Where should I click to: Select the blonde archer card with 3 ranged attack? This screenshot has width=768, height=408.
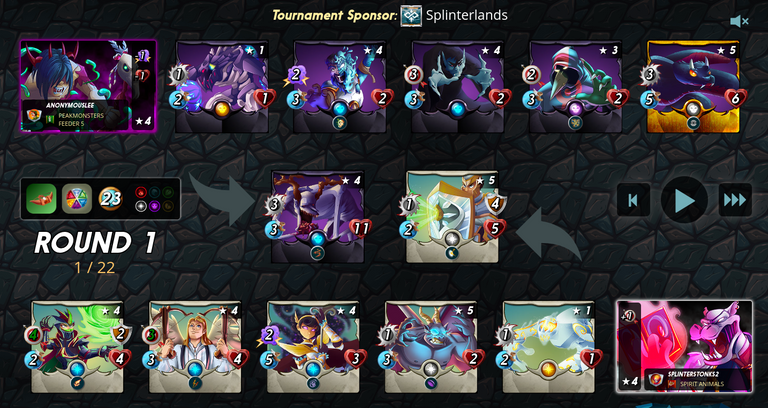point(195,347)
